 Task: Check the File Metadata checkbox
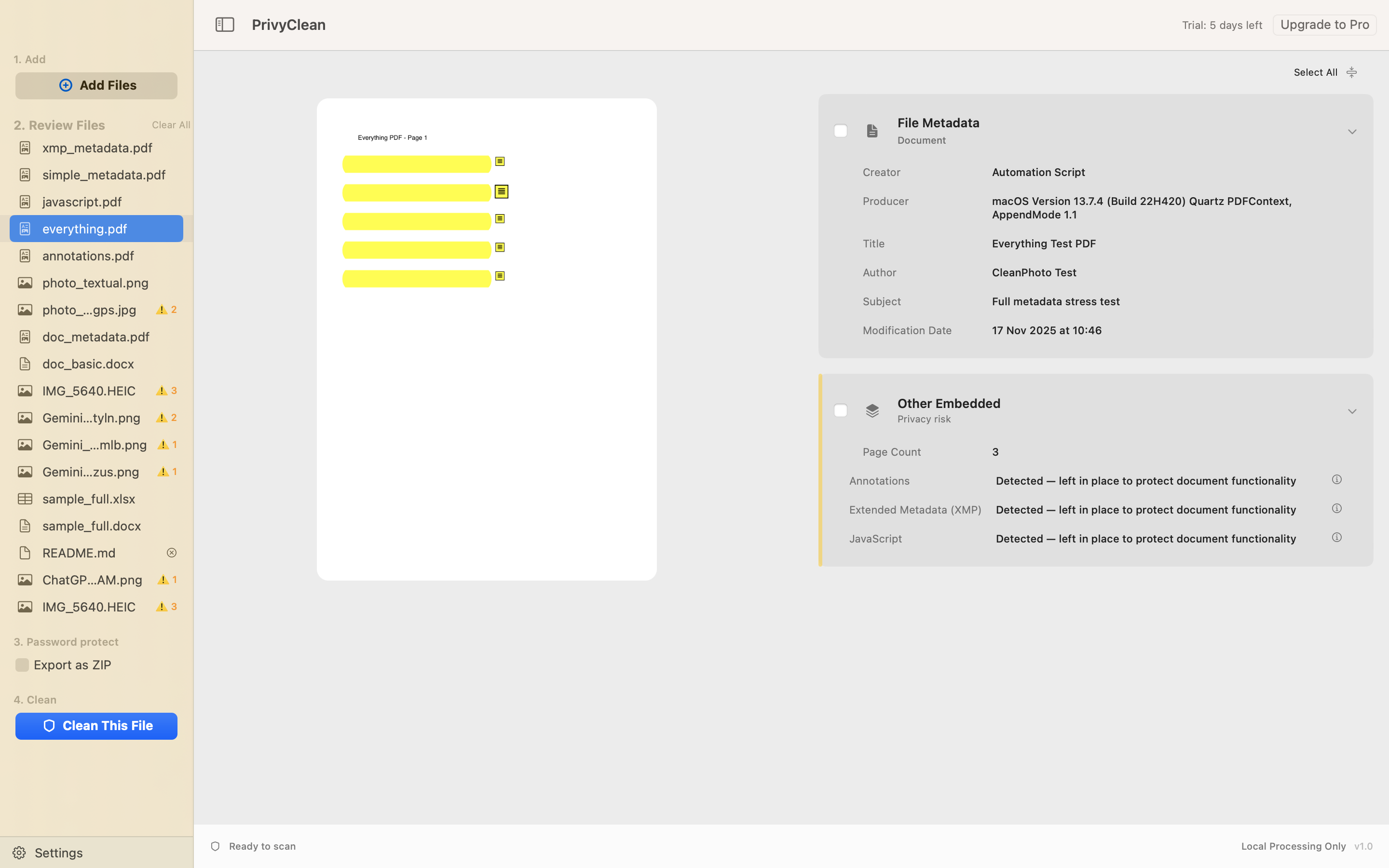pyautogui.click(x=840, y=131)
